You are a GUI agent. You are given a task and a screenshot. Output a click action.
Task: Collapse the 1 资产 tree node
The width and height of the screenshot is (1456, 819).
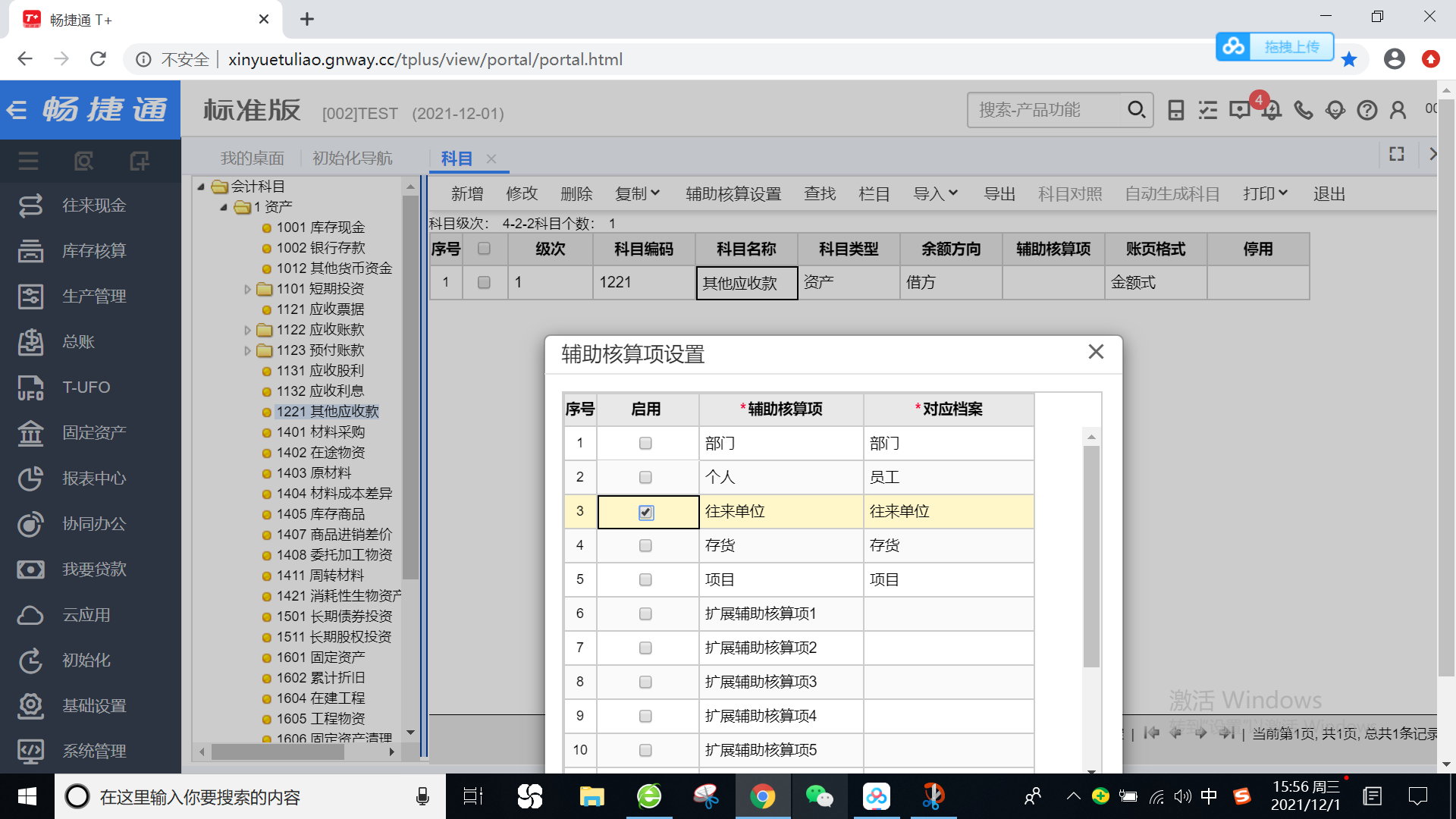pyautogui.click(x=224, y=207)
